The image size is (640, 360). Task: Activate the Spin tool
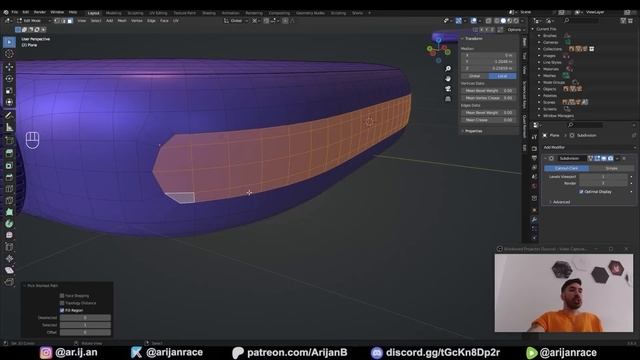[9, 224]
